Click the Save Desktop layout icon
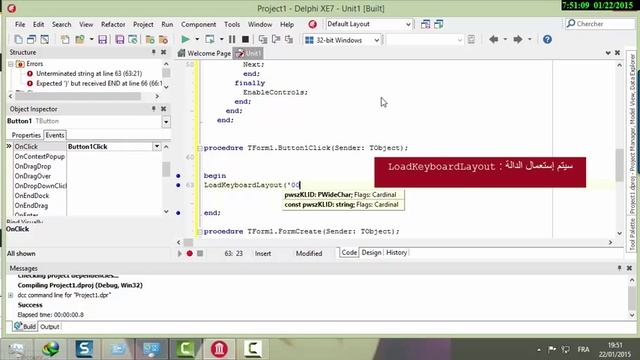Viewport: 640px width, 360px height. click(425, 24)
